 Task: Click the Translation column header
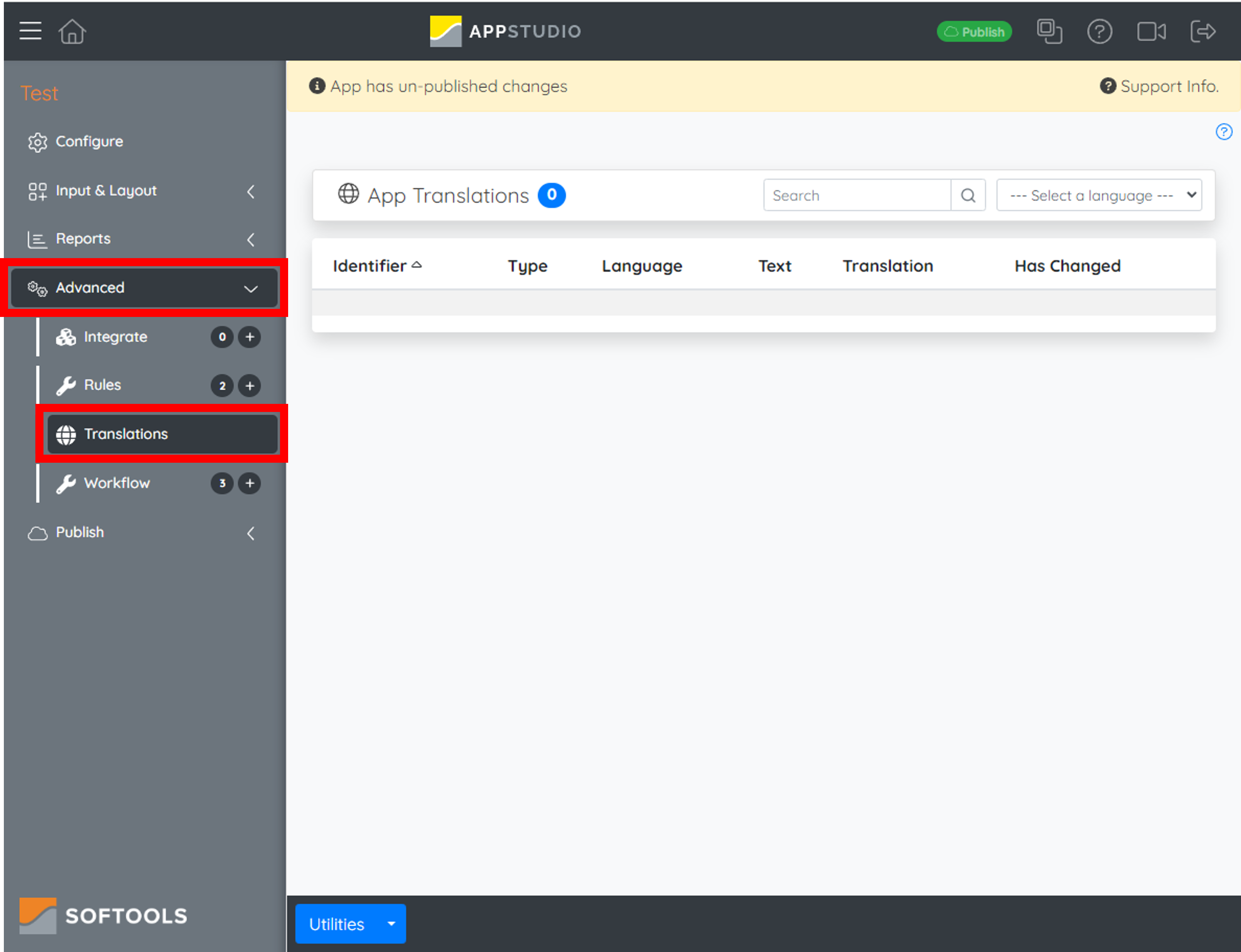click(887, 266)
